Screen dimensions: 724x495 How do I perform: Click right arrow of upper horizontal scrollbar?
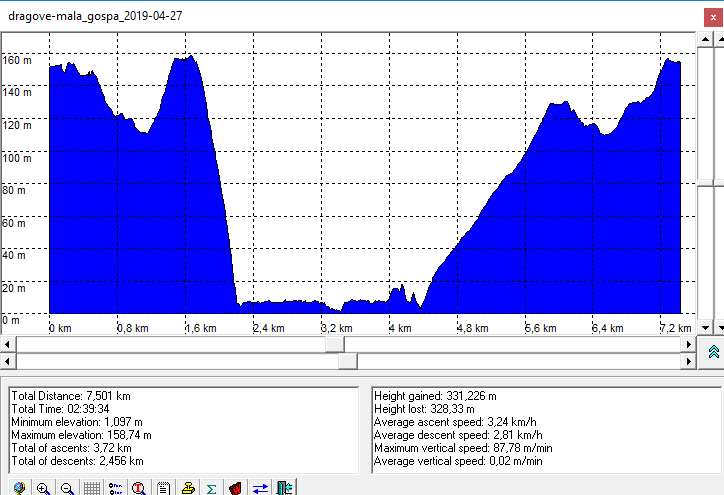click(688, 344)
